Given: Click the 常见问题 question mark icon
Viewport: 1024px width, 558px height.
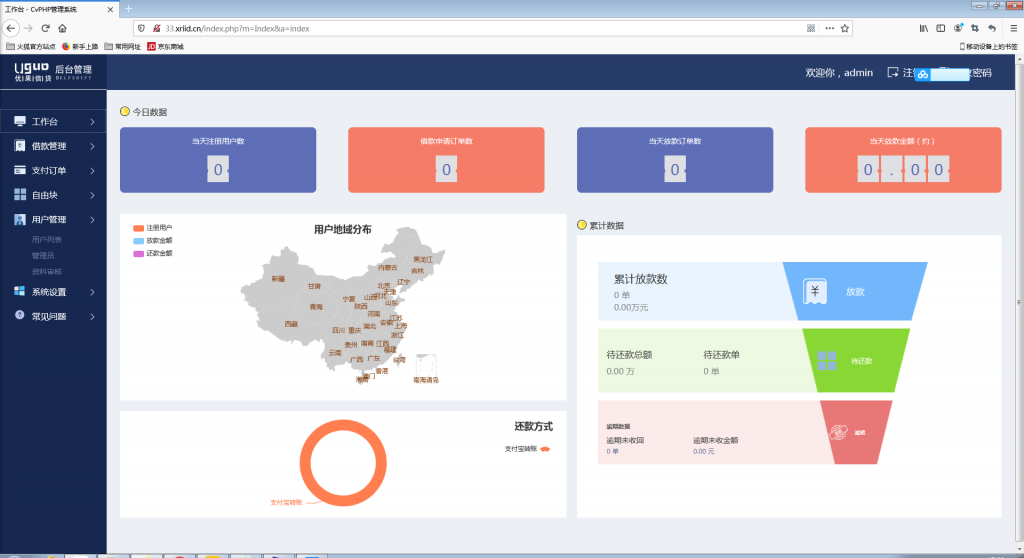Looking at the screenshot, I should point(20,316).
